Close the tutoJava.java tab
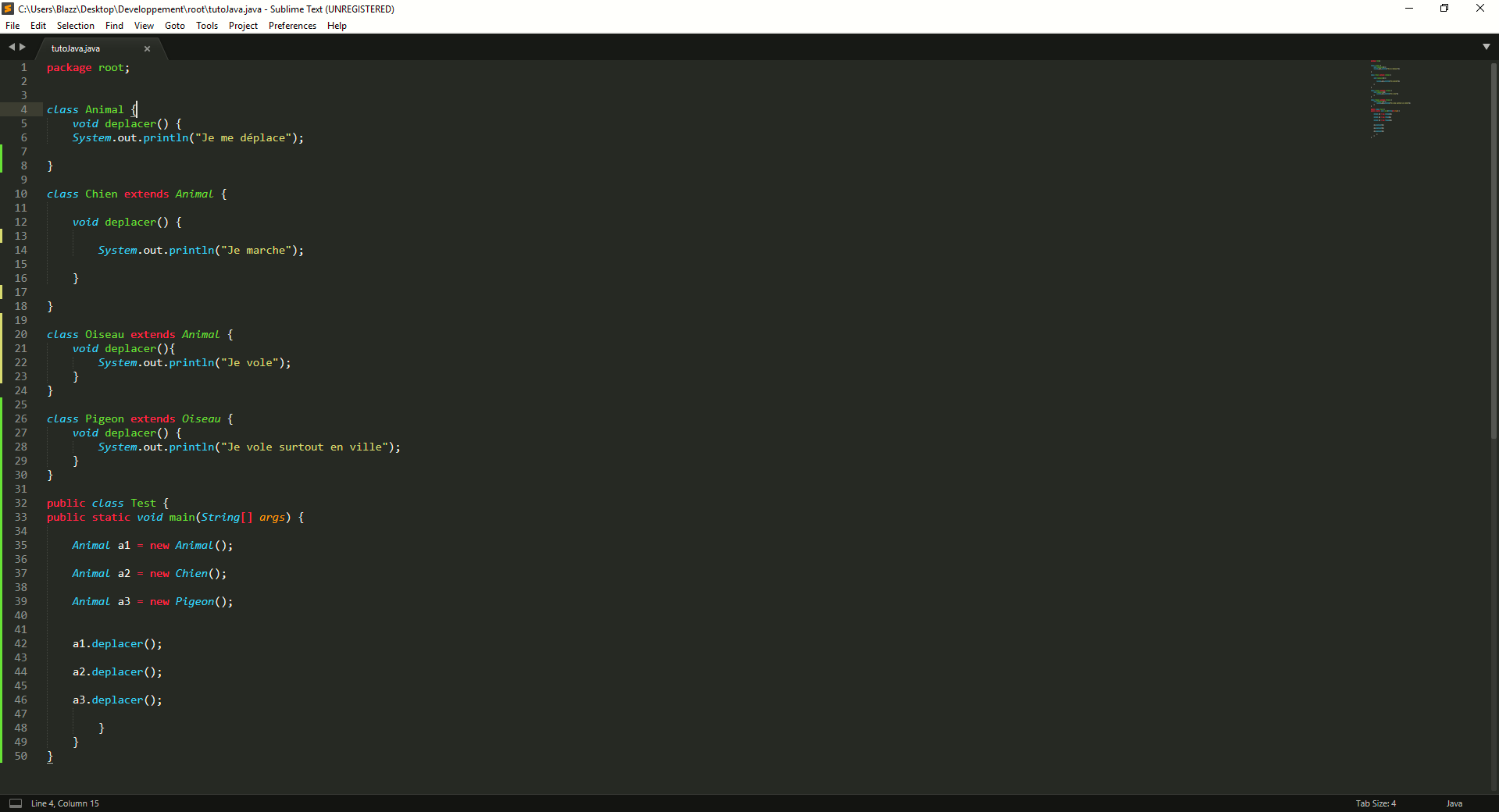The height and width of the screenshot is (812, 1499). pyautogui.click(x=147, y=48)
